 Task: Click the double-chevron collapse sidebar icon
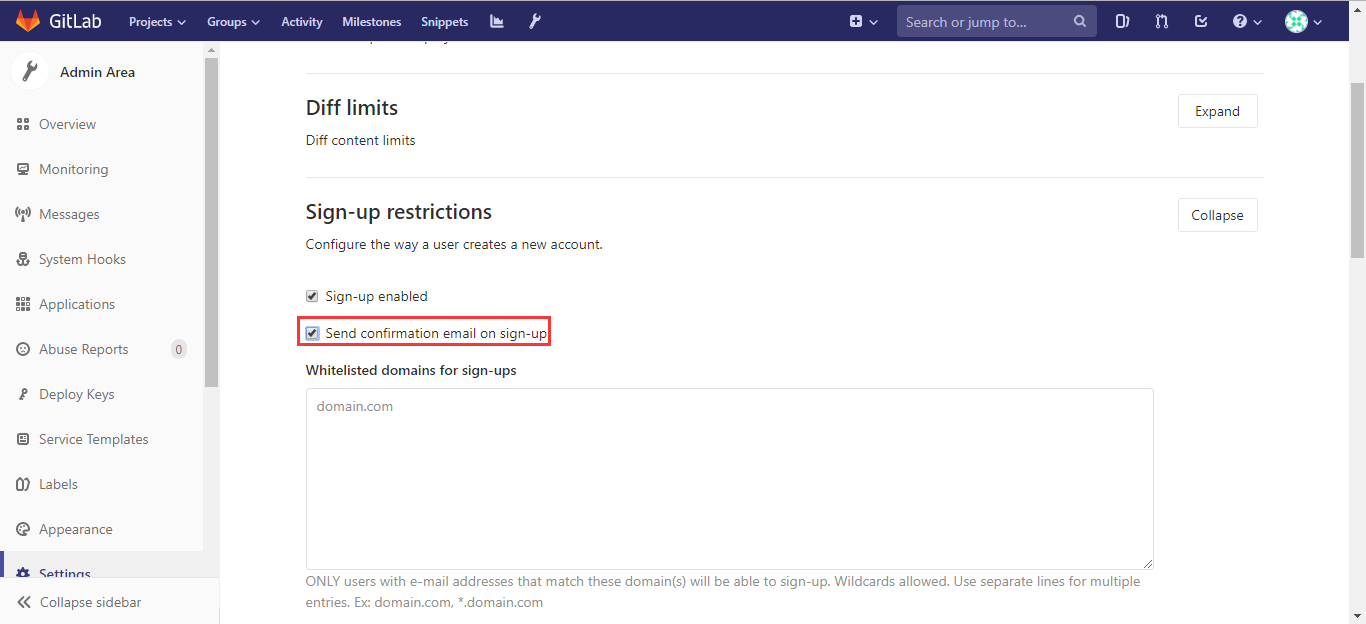(x=23, y=602)
